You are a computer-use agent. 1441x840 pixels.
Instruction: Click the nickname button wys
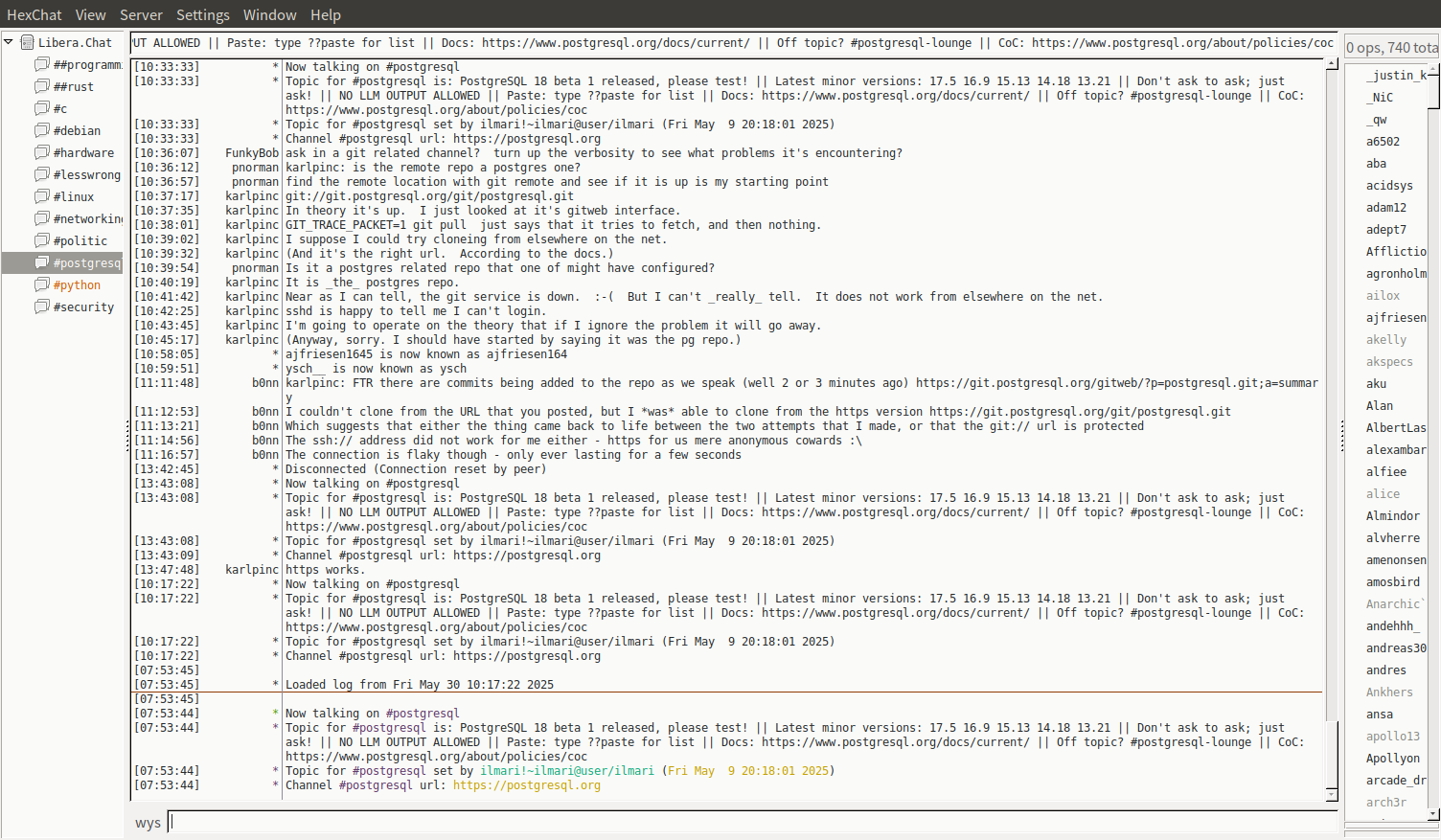point(148,823)
